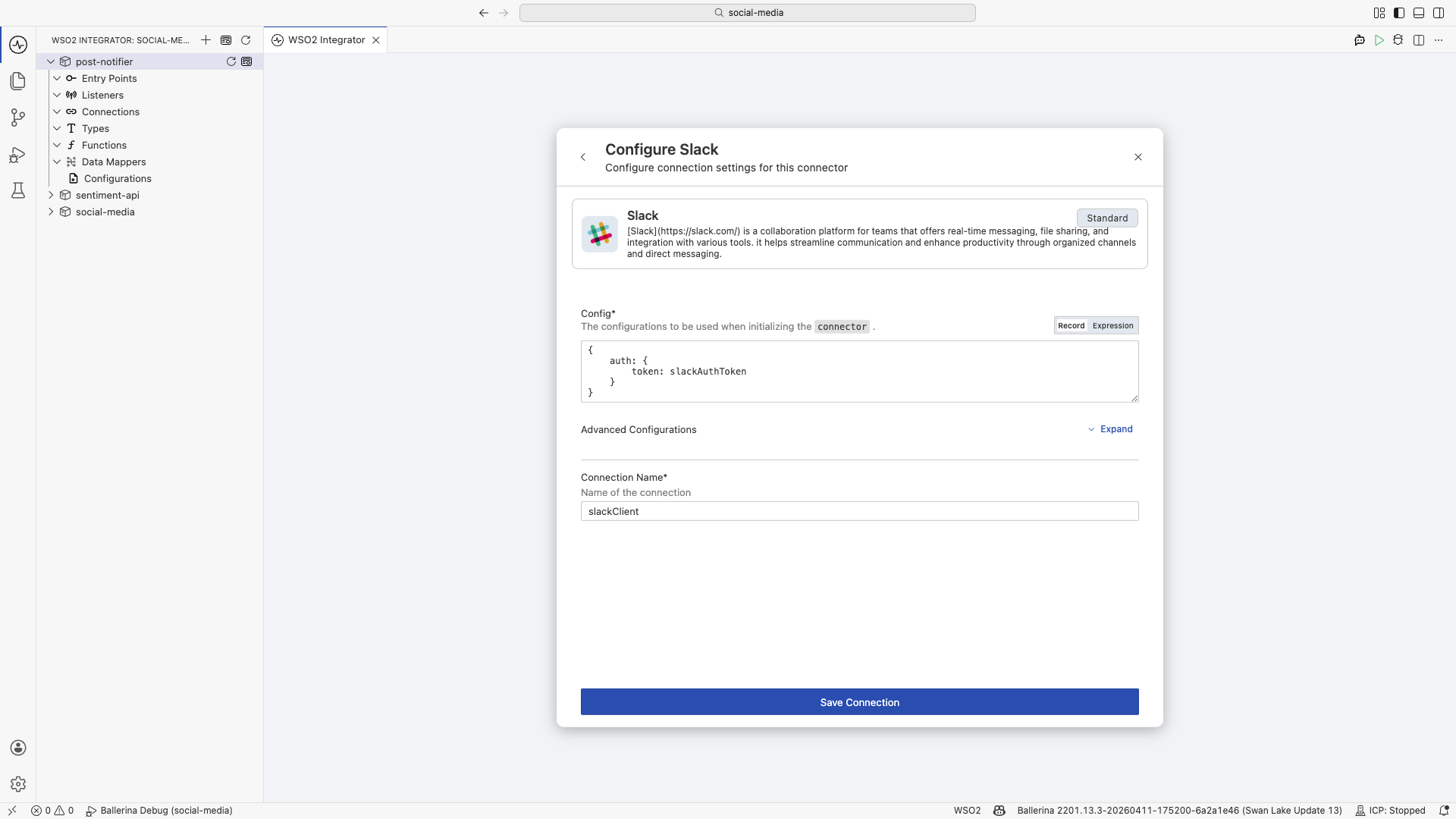Screen dimensions: 1456x819
Task: Open the Explorer files icon
Action: click(x=18, y=81)
